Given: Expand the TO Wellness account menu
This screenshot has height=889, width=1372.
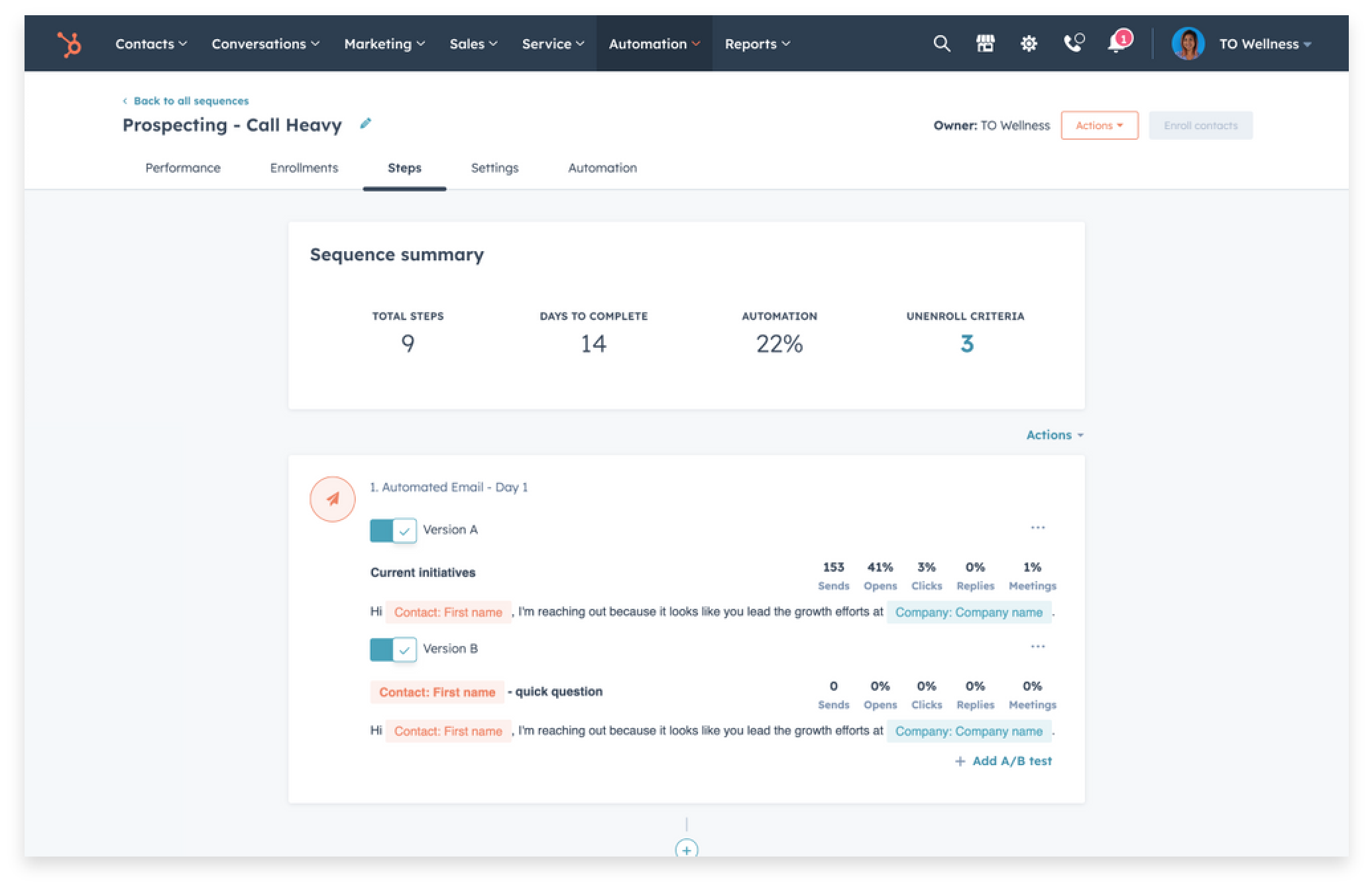Looking at the screenshot, I should [x=1264, y=44].
